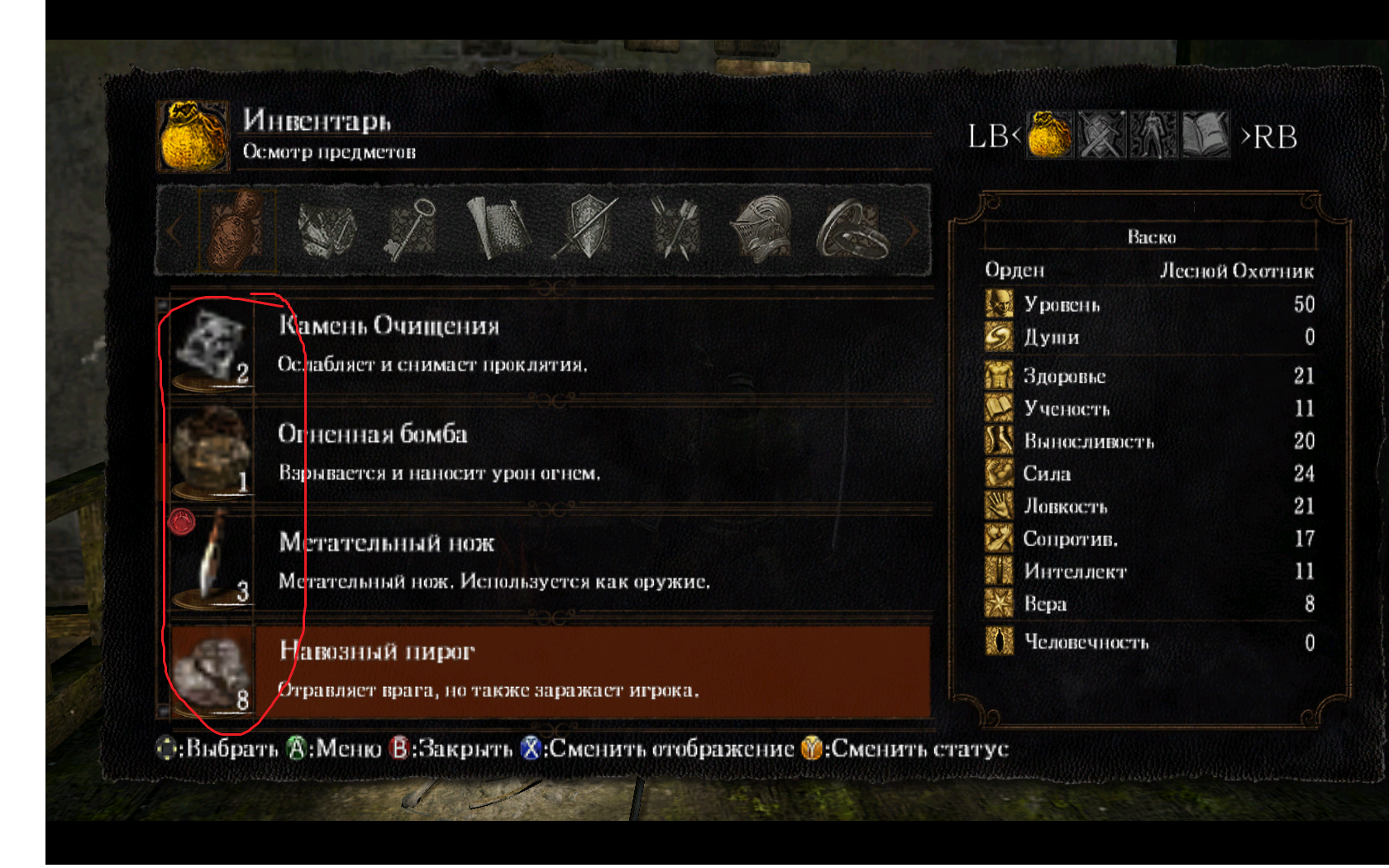
Task: Click the Навозный пирог item thumbnail
Action: pyautogui.click(x=212, y=671)
